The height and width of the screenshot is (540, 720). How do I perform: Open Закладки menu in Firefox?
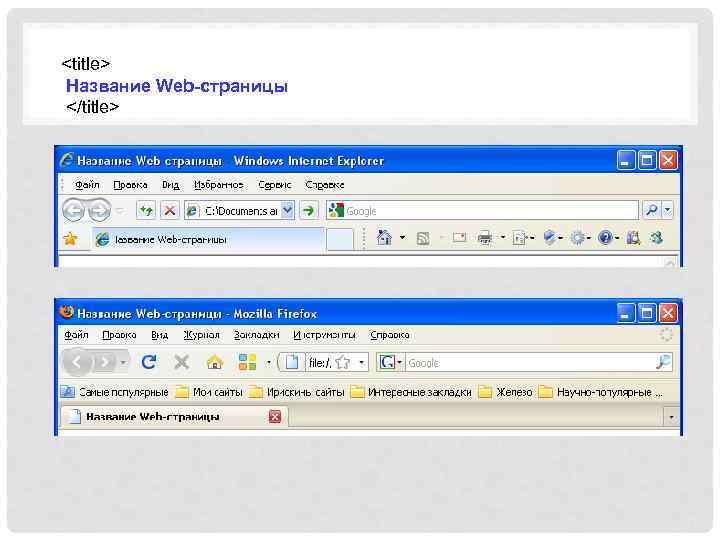[257, 335]
